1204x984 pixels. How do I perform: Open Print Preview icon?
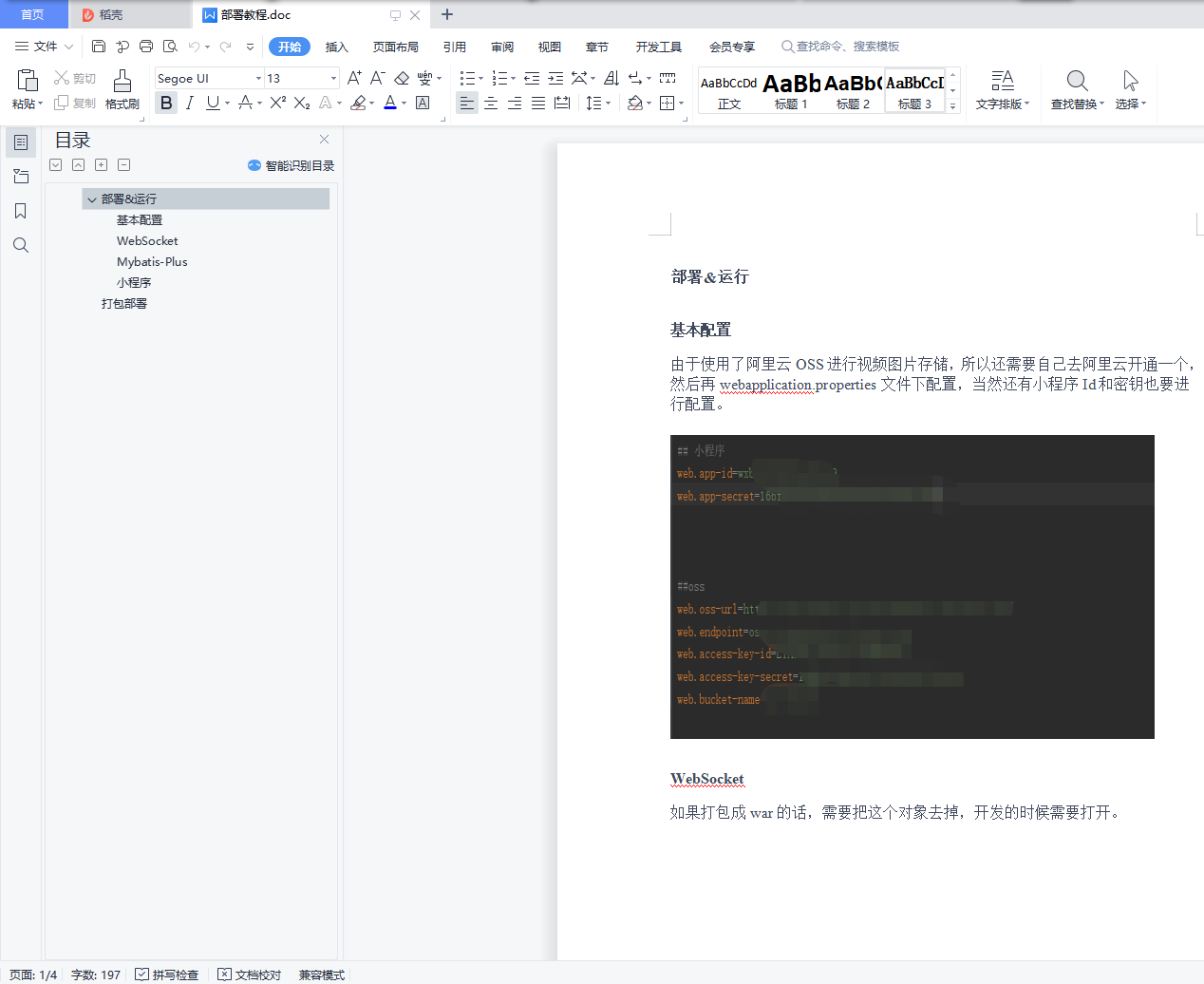(170, 46)
